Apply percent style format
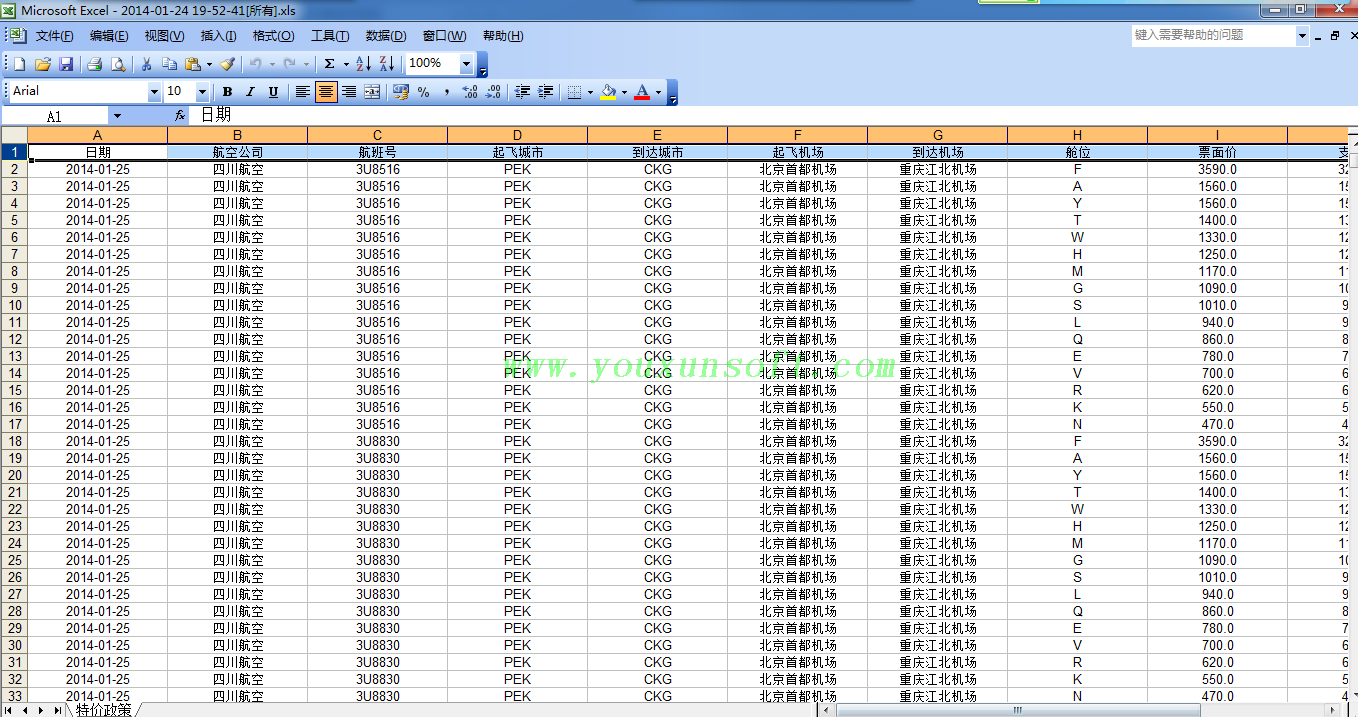 coord(424,92)
